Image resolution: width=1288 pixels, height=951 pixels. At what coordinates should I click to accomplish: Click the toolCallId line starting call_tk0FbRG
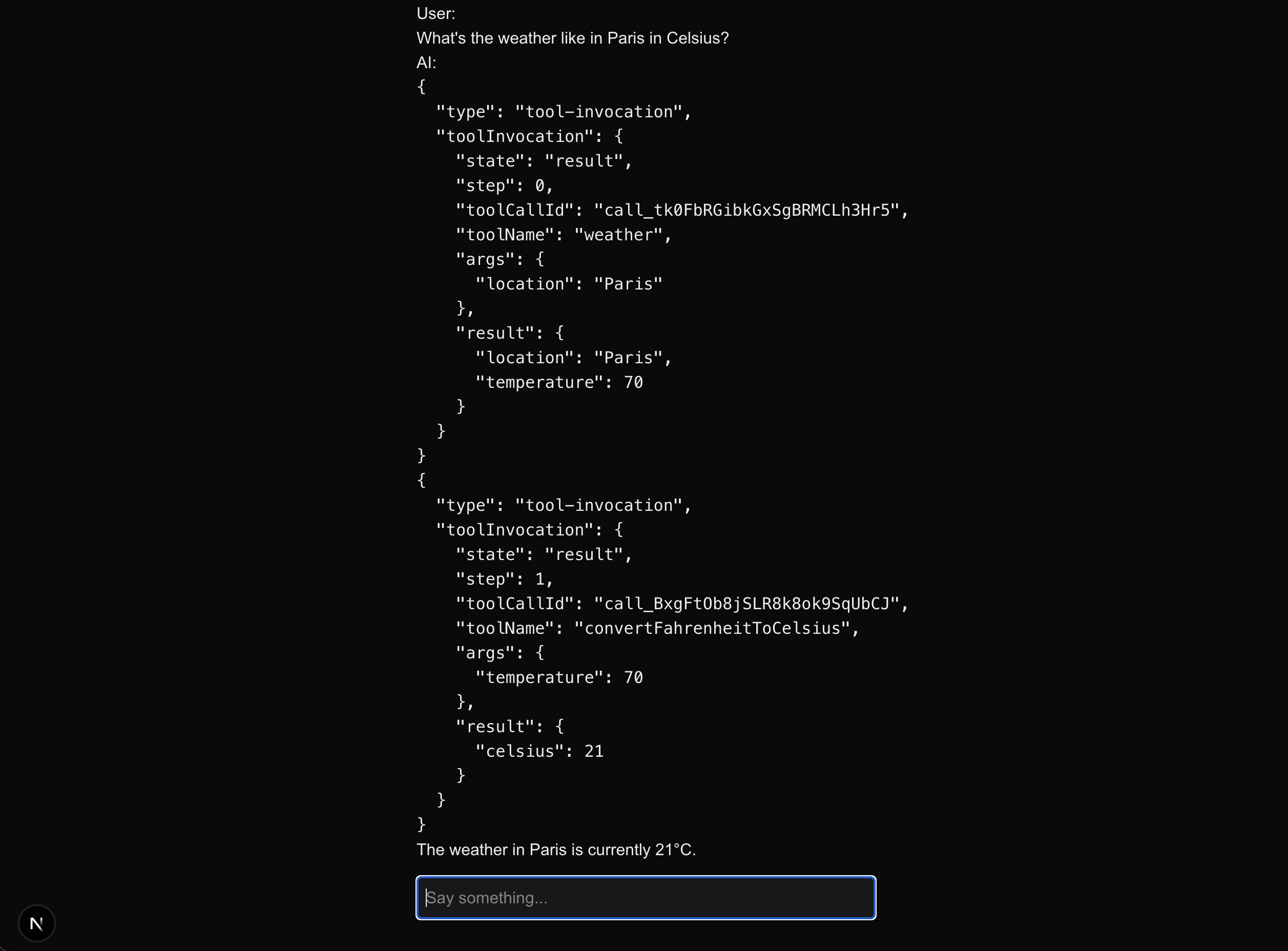coord(682,210)
